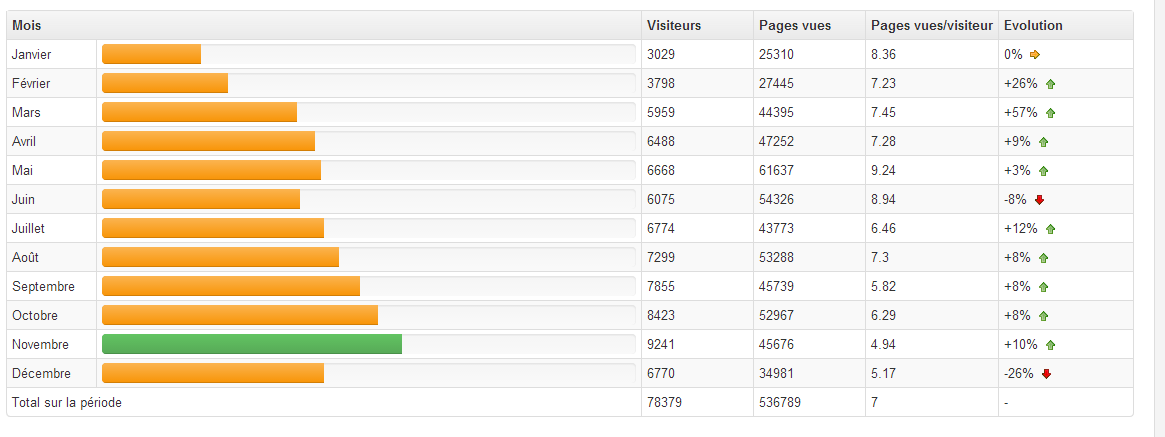1165x437 pixels.
Task: Select the Janvier month label
Action: 30,54
